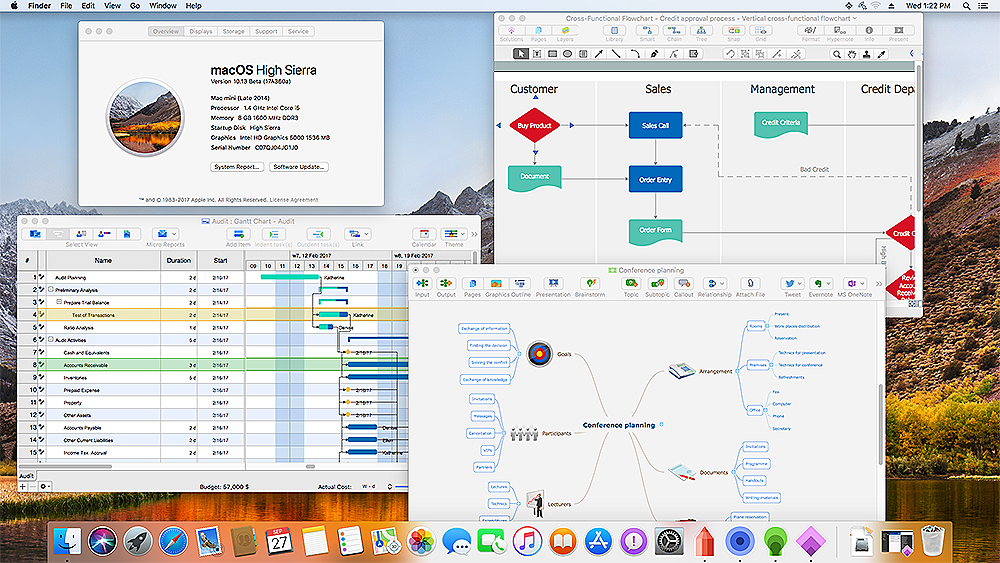Select the Sales Call flowchart box

655,126
